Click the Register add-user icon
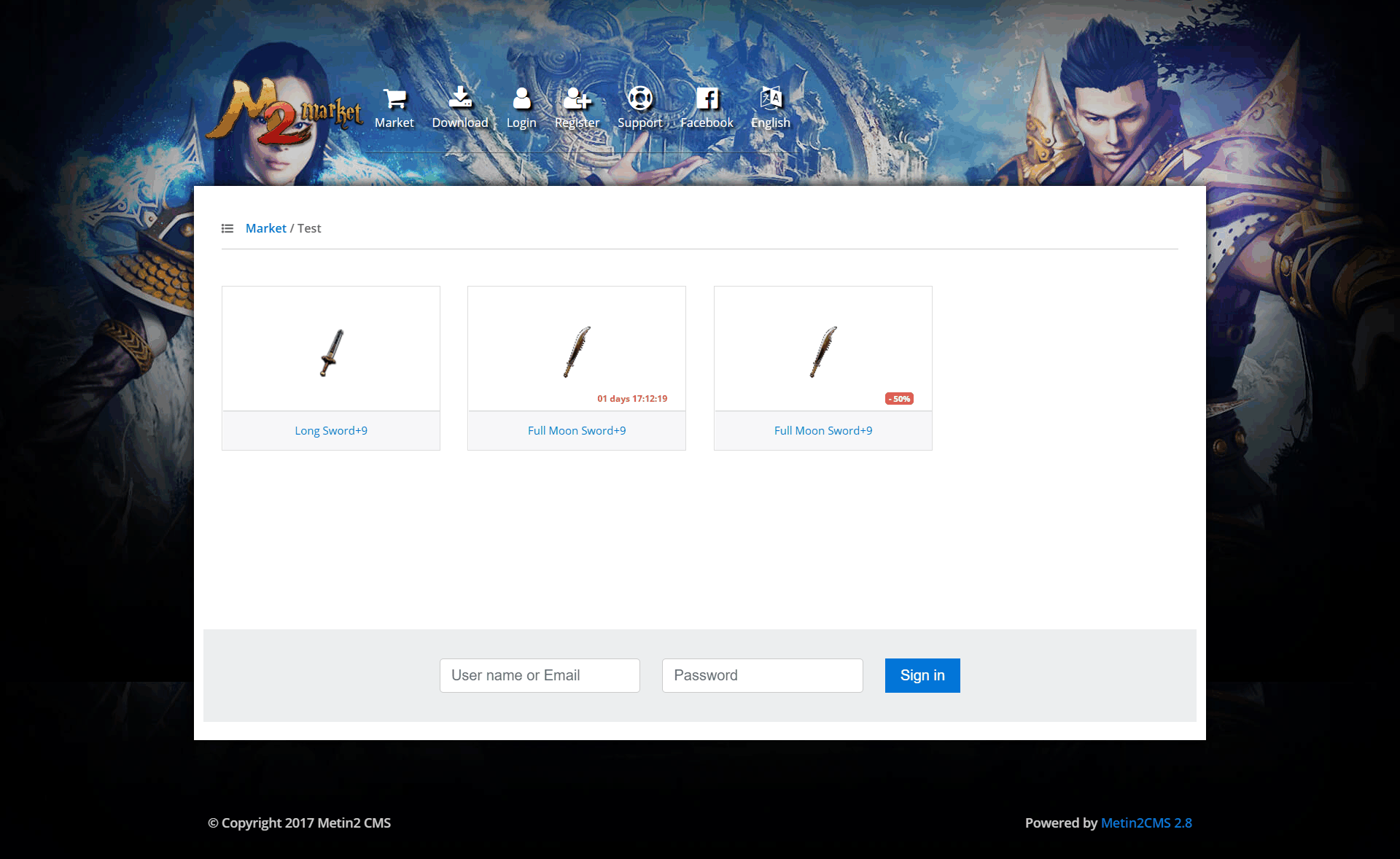Image resolution: width=1400 pixels, height=859 pixels. [x=577, y=98]
